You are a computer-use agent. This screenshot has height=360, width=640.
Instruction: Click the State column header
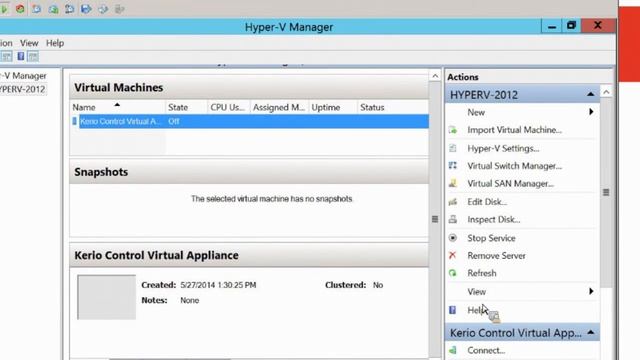186,107
